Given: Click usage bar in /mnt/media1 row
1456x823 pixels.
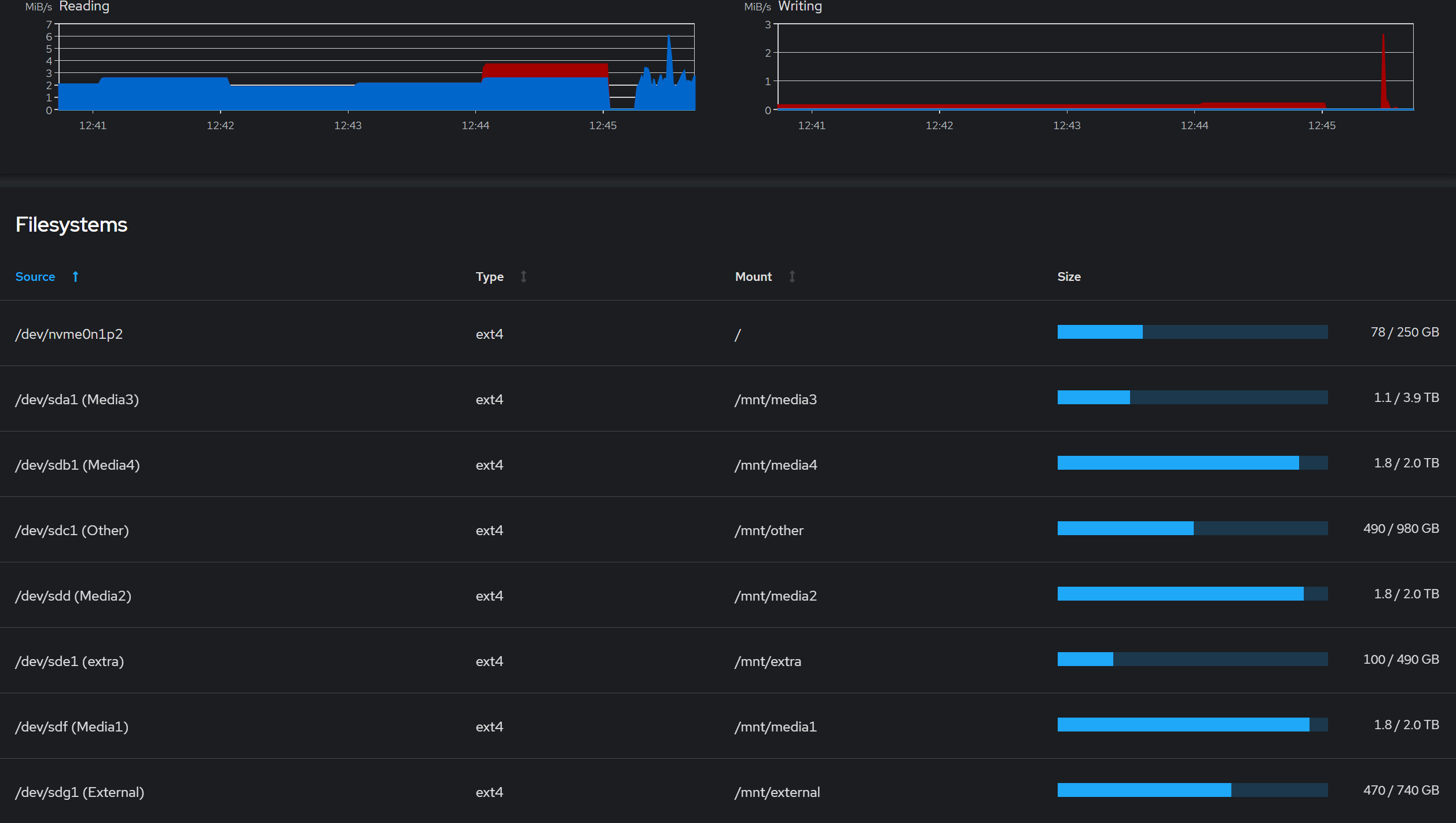Looking at the screenshot, I should (x=1193, y=725).
